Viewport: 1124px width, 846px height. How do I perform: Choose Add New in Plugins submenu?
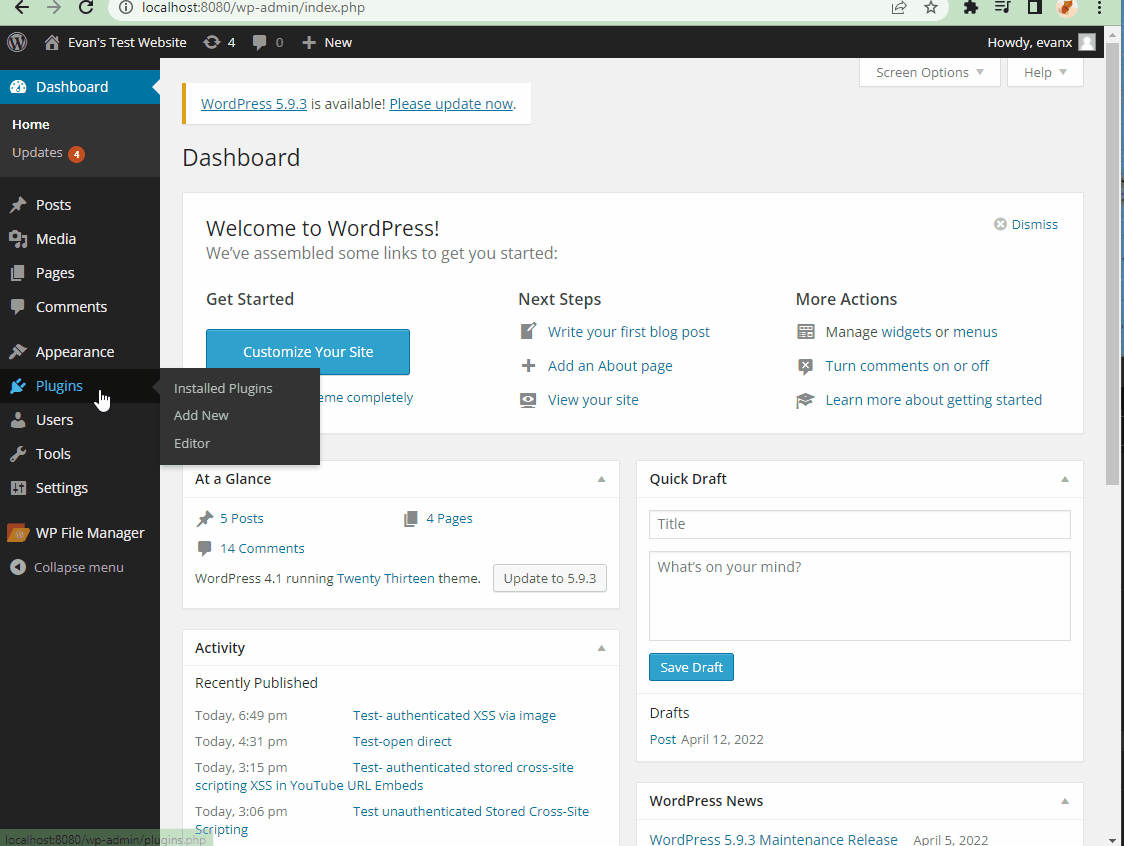click(201, 415)
